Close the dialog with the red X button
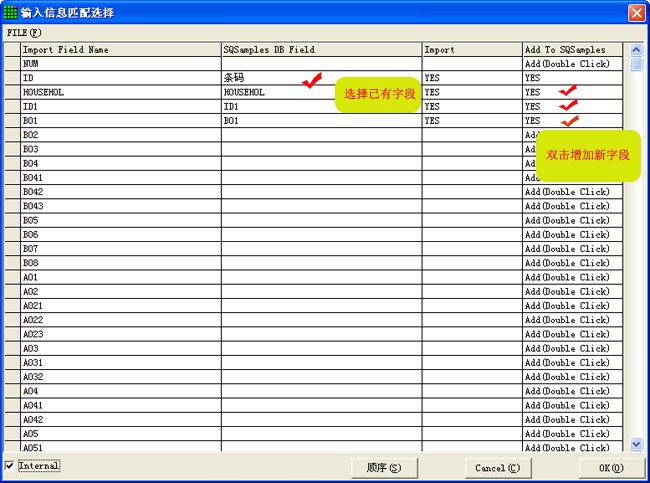 [636, 12]
